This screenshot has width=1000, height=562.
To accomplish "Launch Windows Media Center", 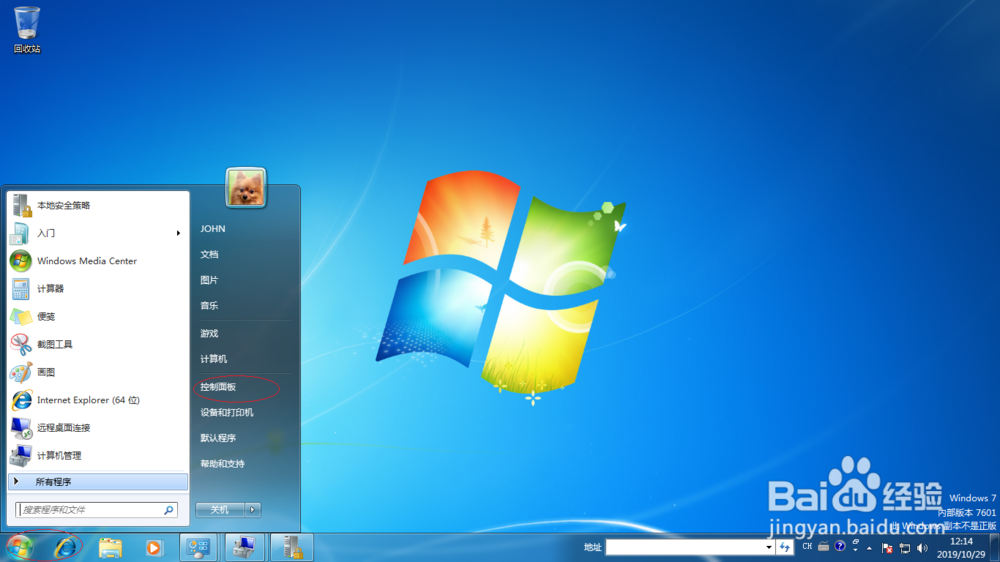I will point(98,261).
